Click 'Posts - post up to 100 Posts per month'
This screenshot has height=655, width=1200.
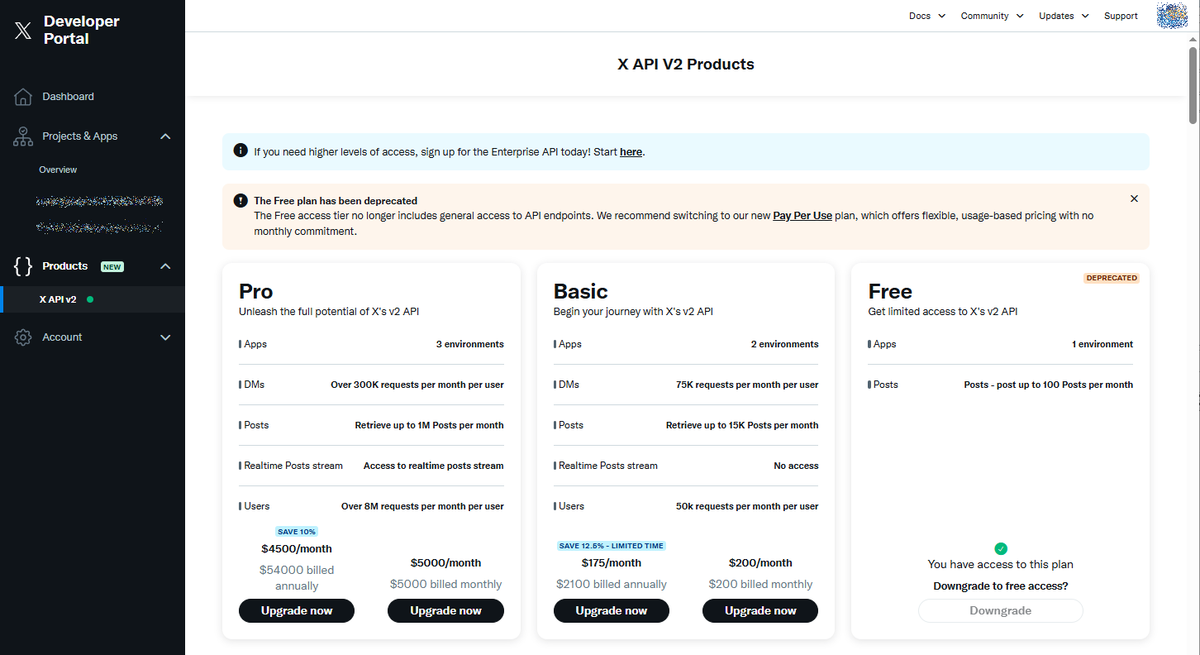[1048, 385]
